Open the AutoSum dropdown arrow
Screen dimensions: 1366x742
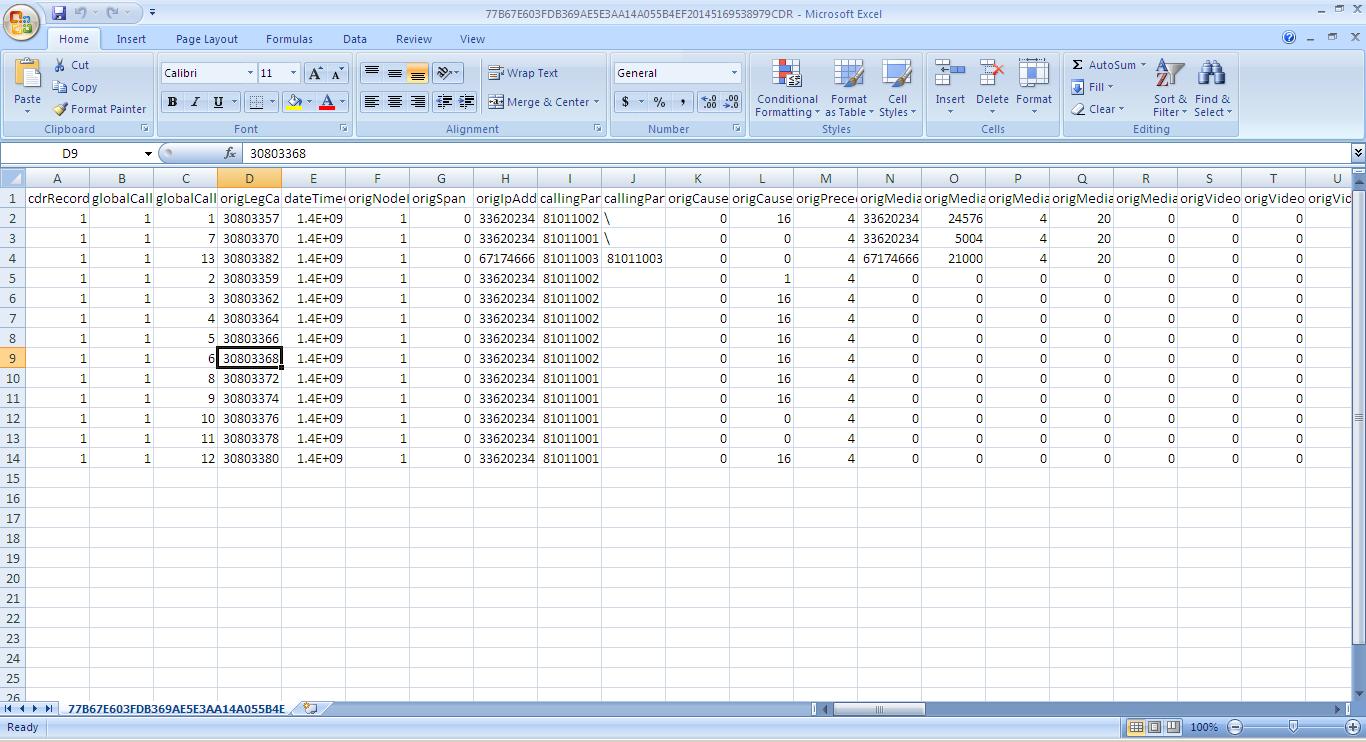point(1143,65)
